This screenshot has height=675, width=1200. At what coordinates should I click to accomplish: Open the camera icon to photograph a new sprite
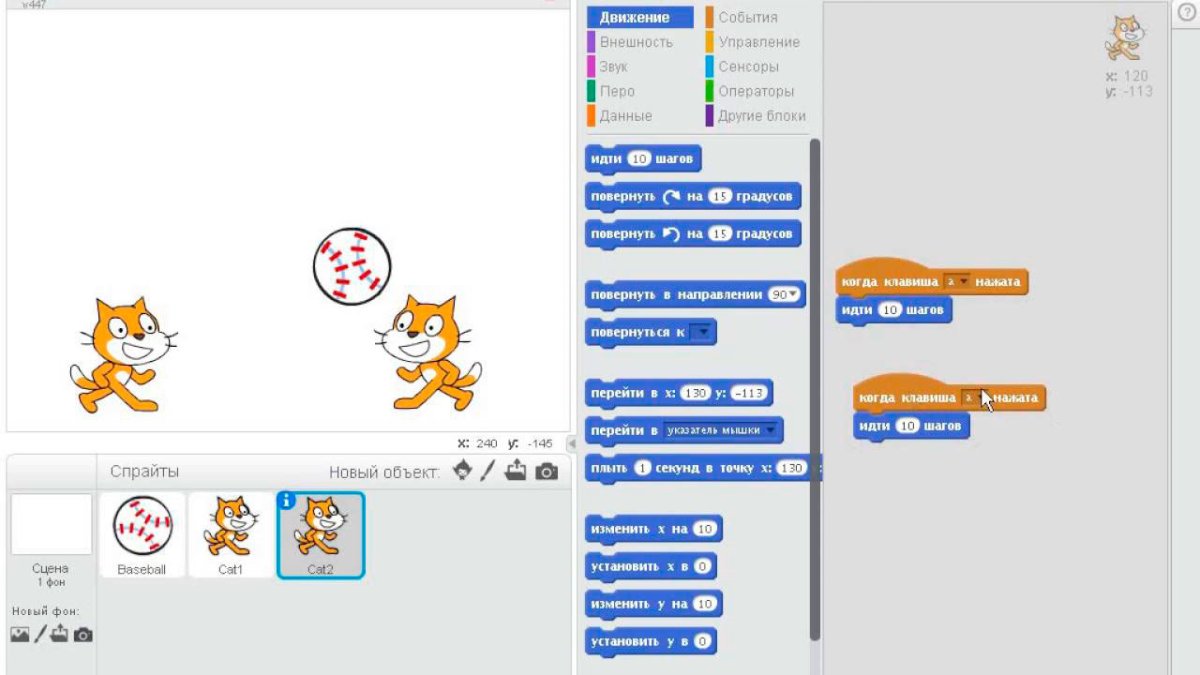pyautogui.click(x=545, y=470)
